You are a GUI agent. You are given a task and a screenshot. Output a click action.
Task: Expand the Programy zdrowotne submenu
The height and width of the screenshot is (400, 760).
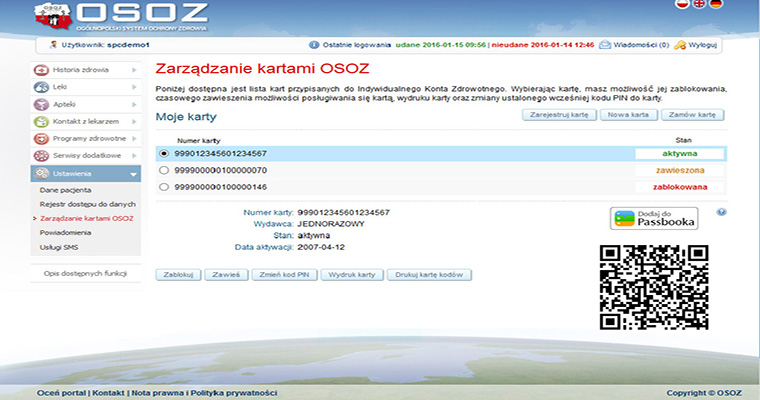(x=134, y=139)
